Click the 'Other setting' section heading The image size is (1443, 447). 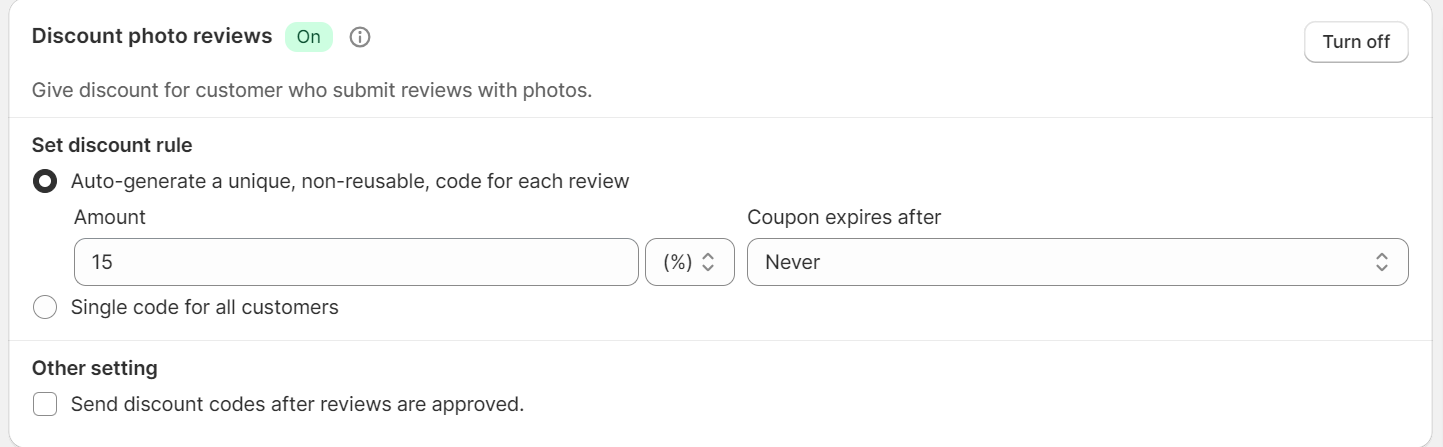pyautogui.click(x=95, y=368)
